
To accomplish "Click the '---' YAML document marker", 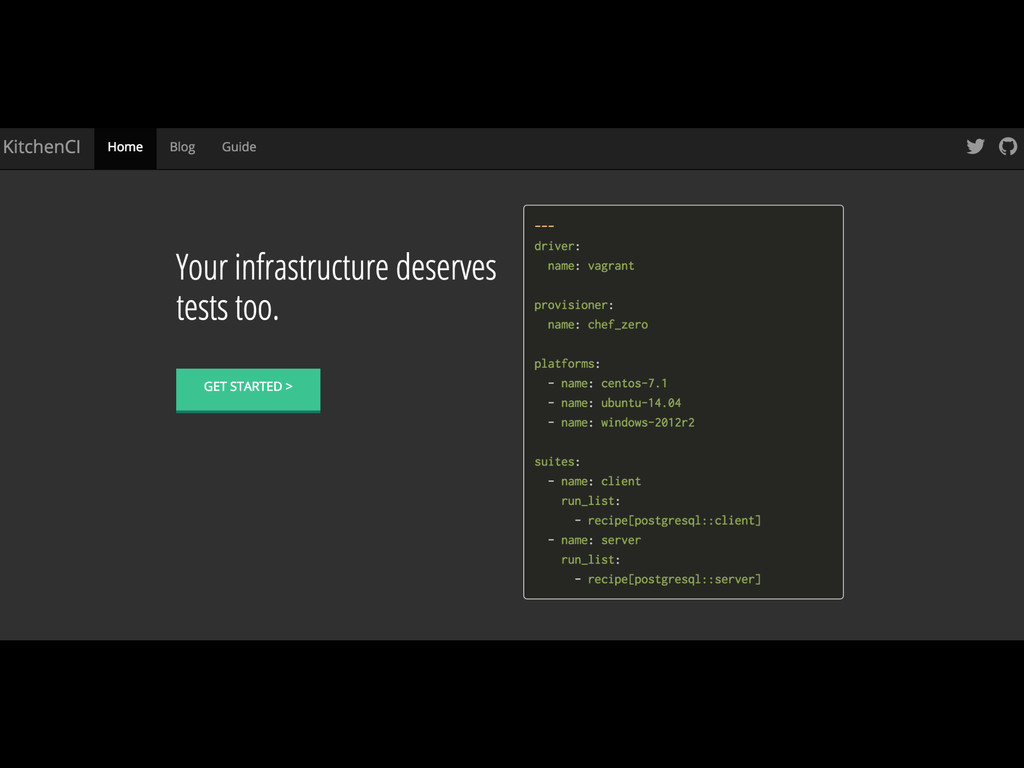I will 544,226.
